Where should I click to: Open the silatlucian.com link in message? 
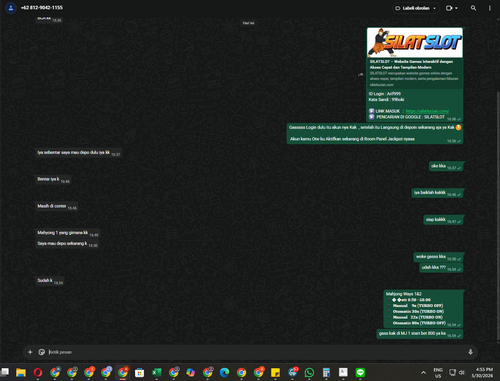[x=427, y=111]
